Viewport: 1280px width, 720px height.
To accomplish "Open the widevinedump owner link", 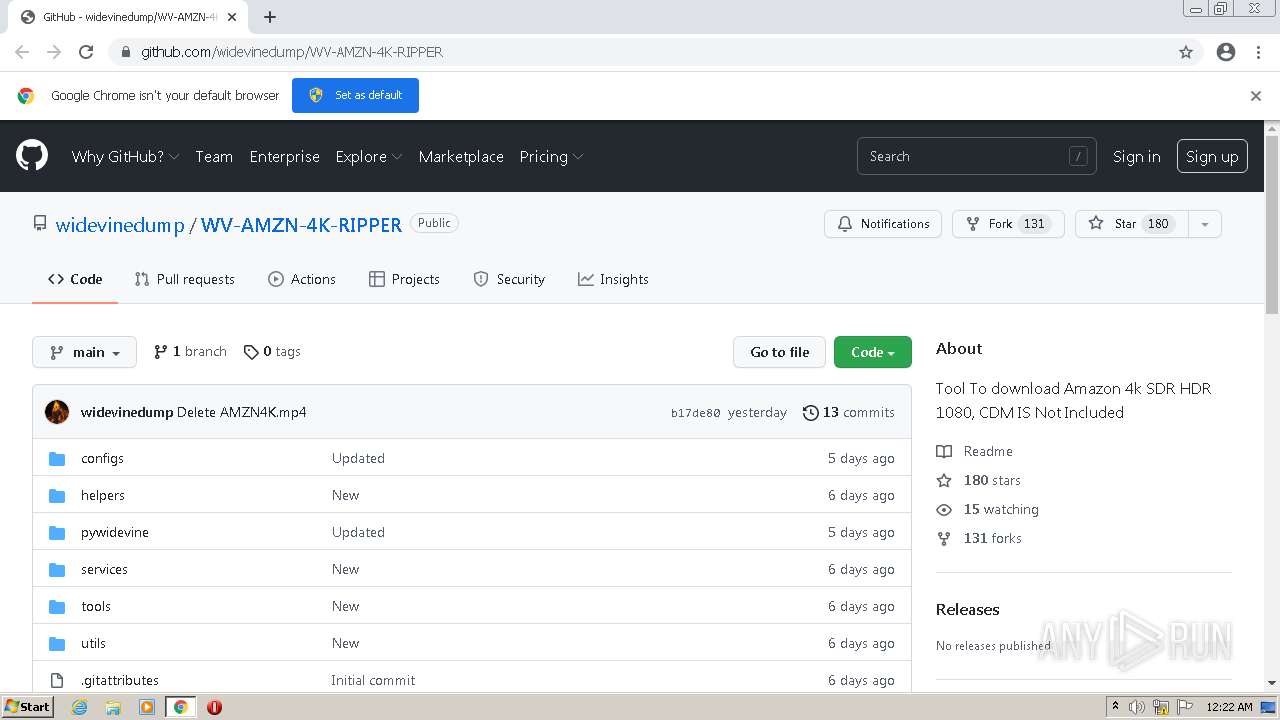I will click(x=120, y=225).
